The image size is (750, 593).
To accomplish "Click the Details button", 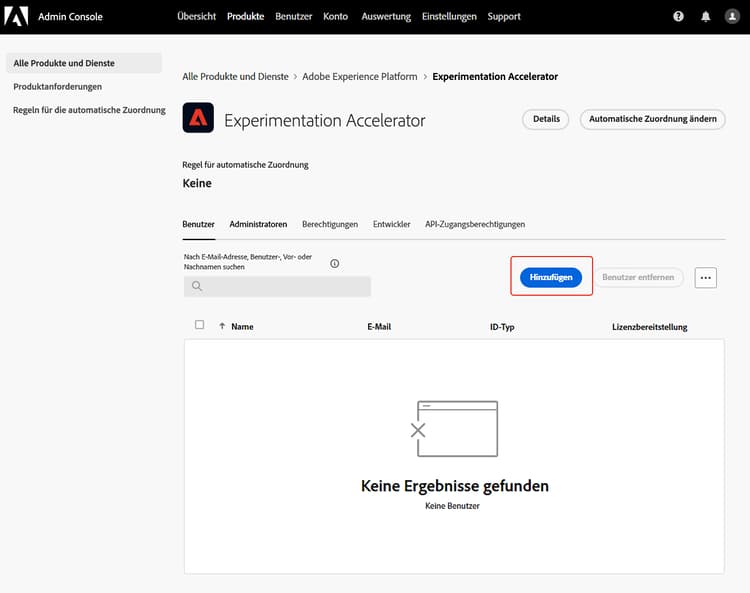I will pyautogui.click(x=546, y=119).
